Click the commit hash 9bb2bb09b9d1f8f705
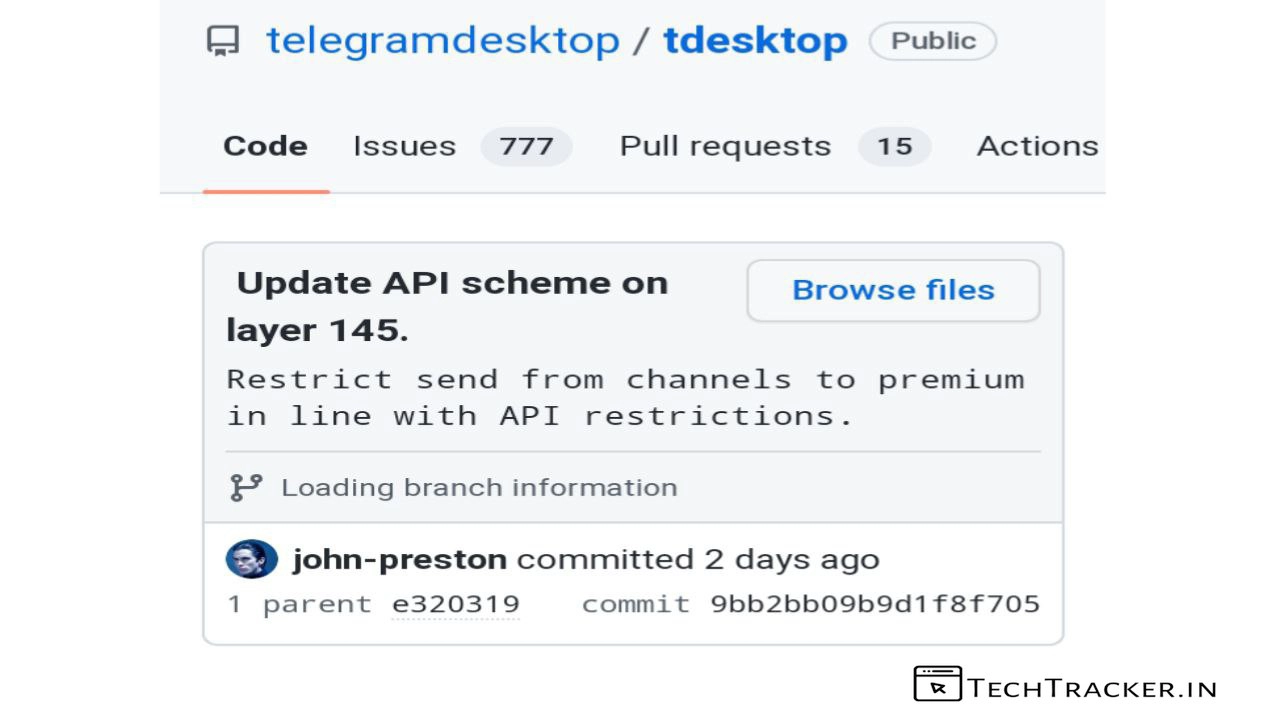1280x720 pixels. pyautogui.click(x=875, y=604)
